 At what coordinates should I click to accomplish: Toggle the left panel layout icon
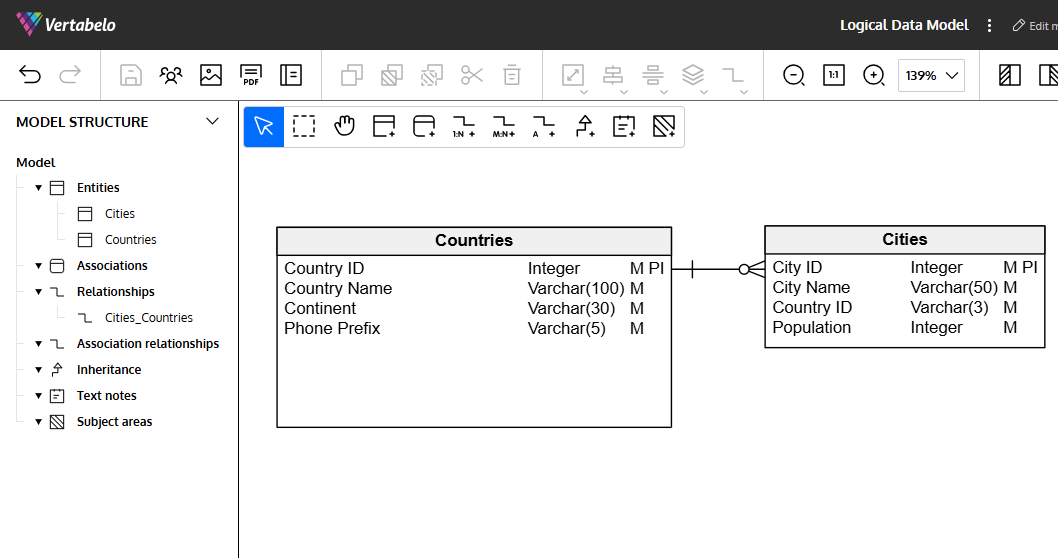pos(1009,75)
